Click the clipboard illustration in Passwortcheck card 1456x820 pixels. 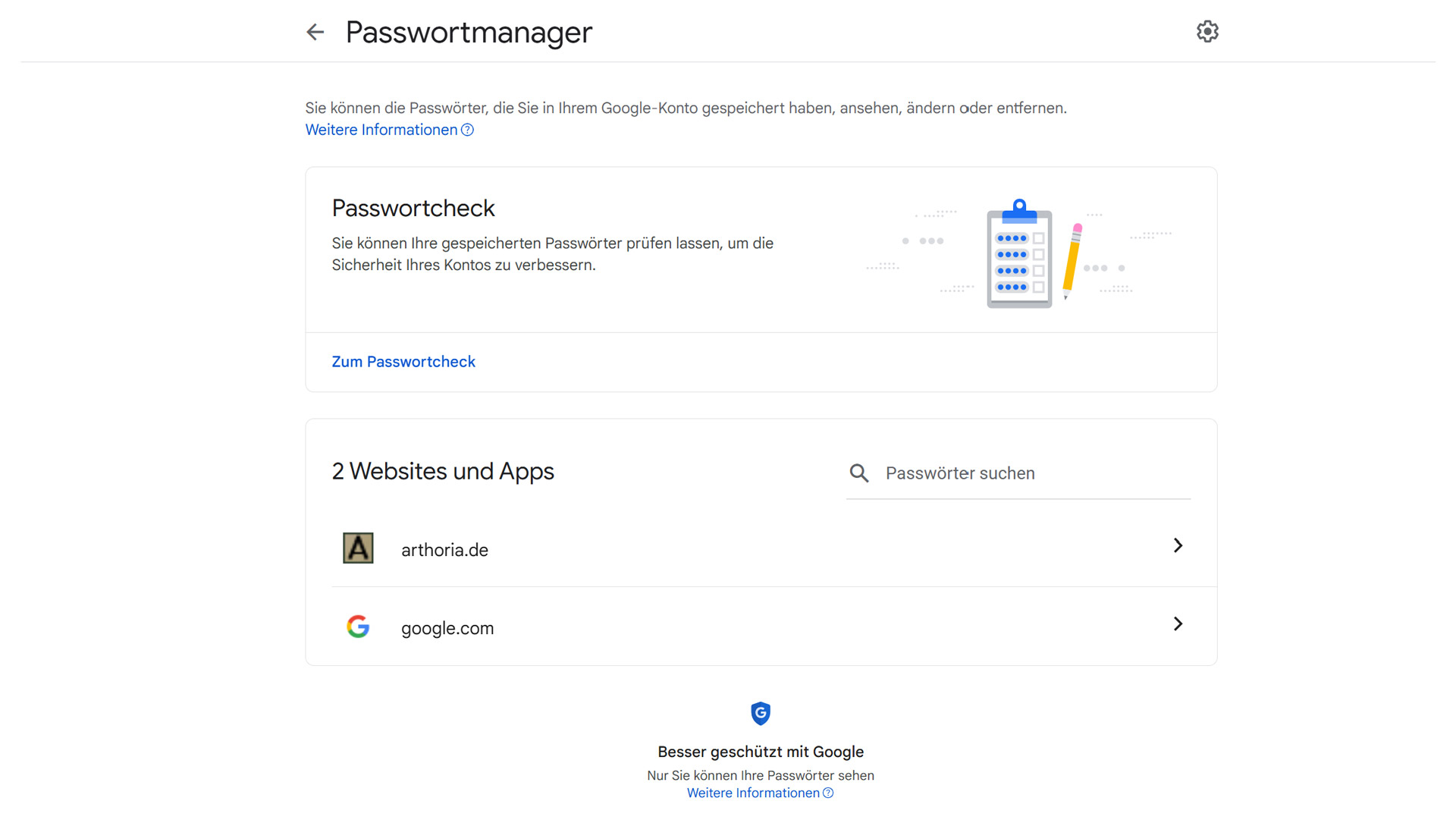(1019, 253)
